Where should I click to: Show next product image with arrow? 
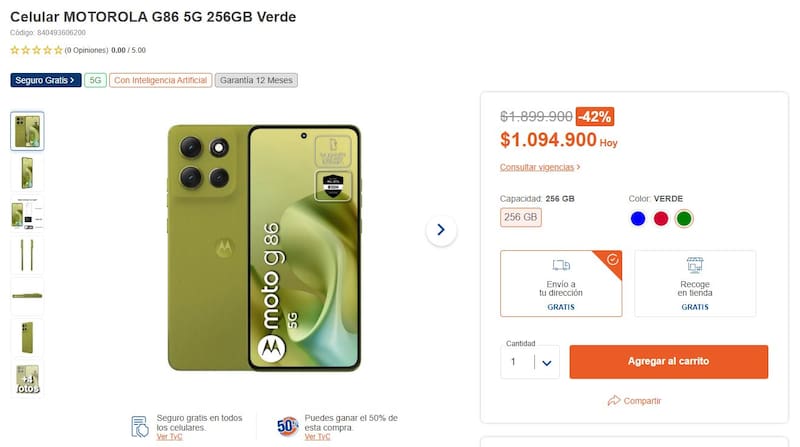(x=441, y=231)
